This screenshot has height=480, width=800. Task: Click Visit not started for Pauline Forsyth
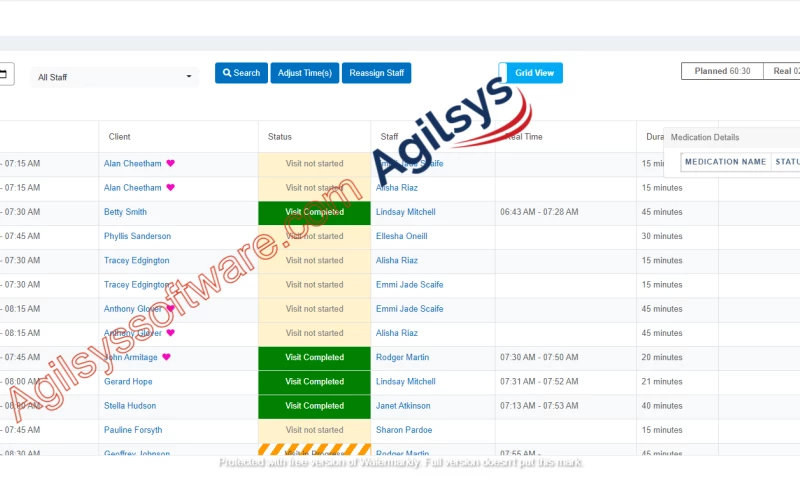[x=314, y=430]
